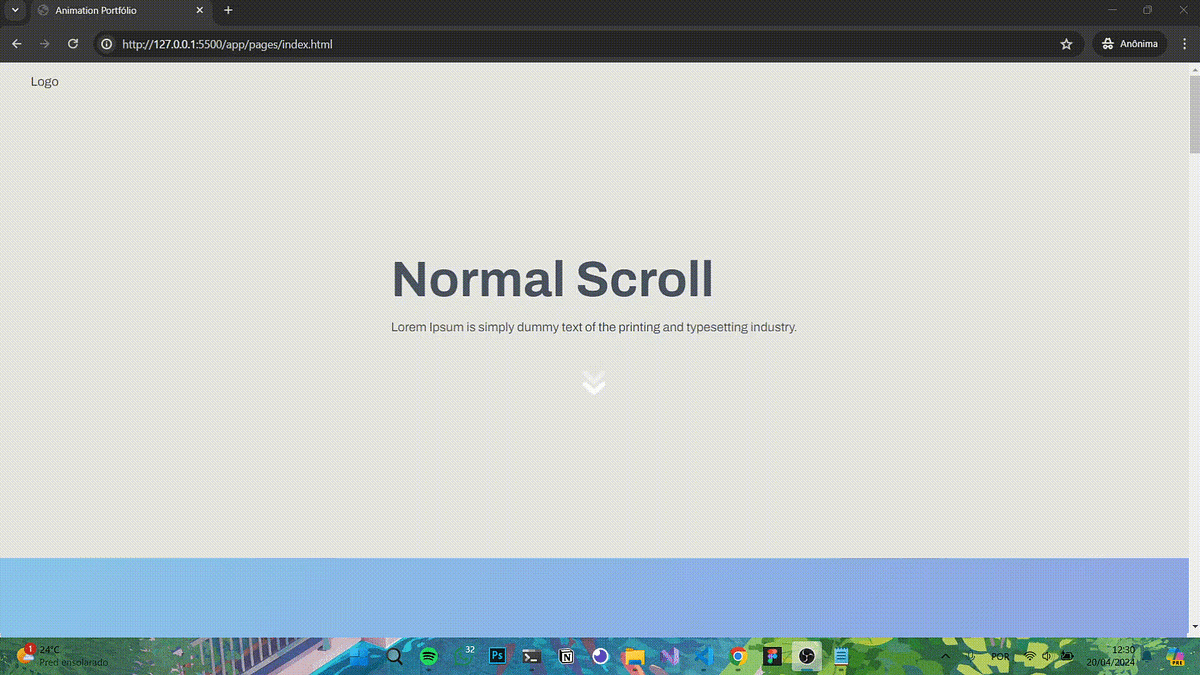This screenshot has width=1200, height=675.
Task: Open Spotify from the taskbar
Action: (x=428, y=656)
